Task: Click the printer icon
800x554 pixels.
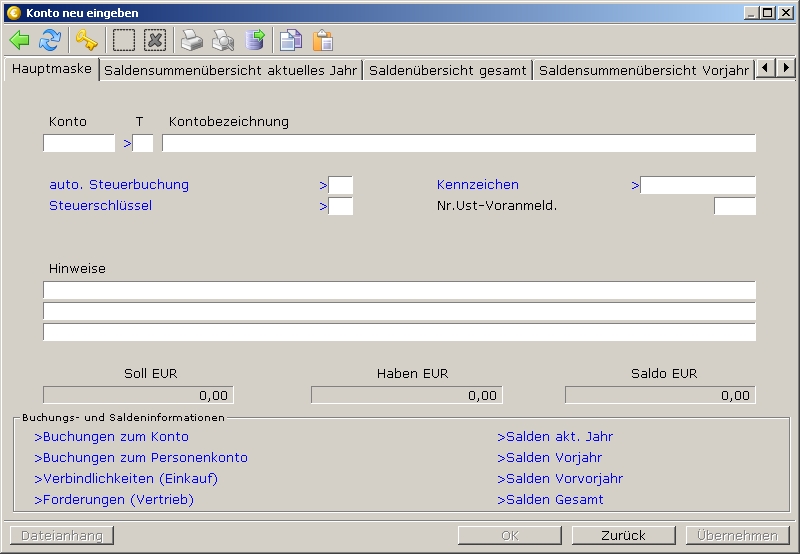Action: click(192, 40)
